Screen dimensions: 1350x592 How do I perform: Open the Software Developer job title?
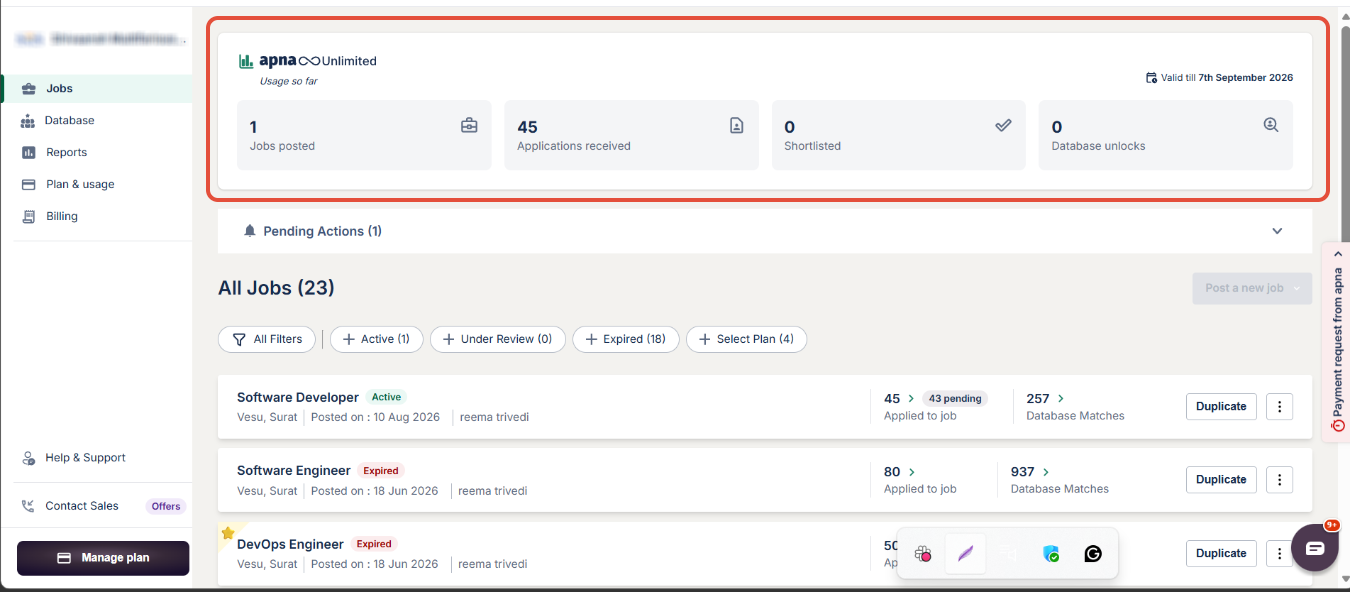coord(298,397)
